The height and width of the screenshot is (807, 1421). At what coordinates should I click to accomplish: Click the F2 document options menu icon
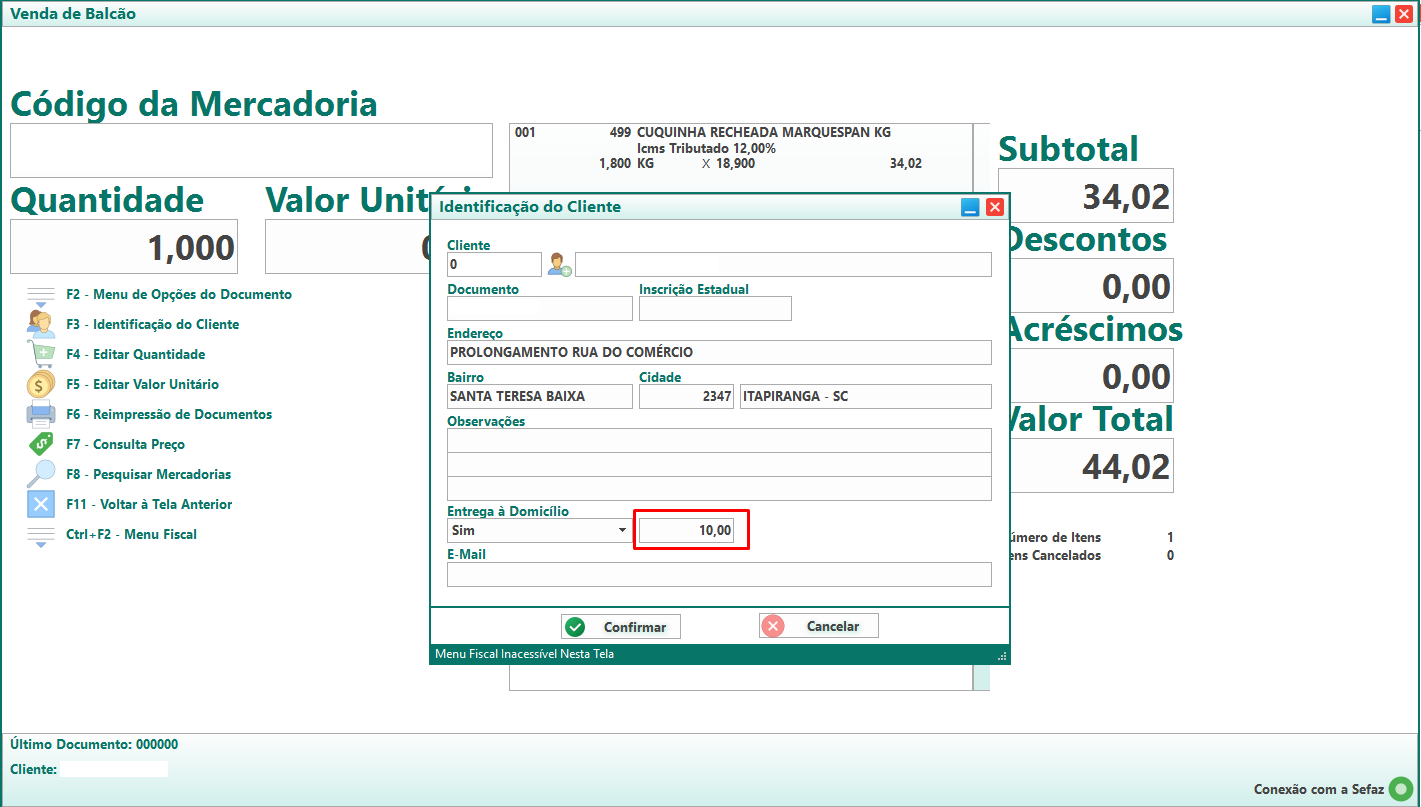(41, 295)
